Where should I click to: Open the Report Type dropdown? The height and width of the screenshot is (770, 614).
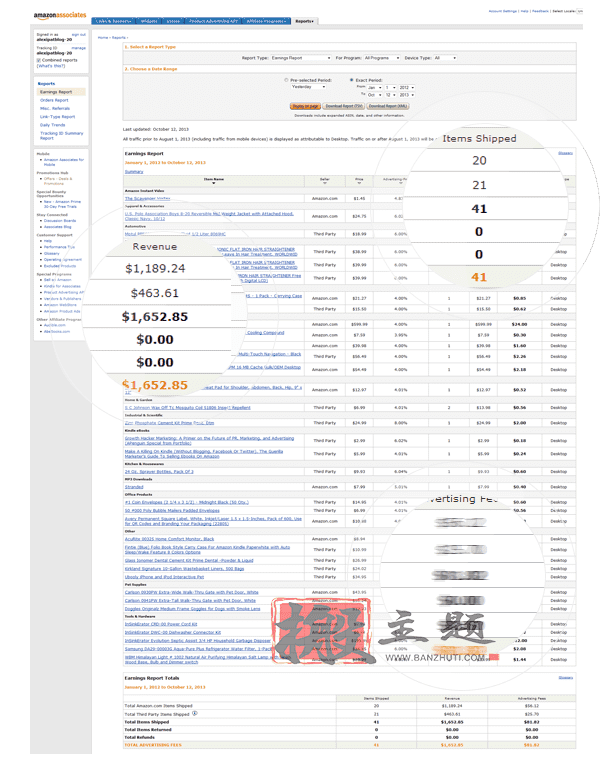pyautogui.click(x=301, y=58)
